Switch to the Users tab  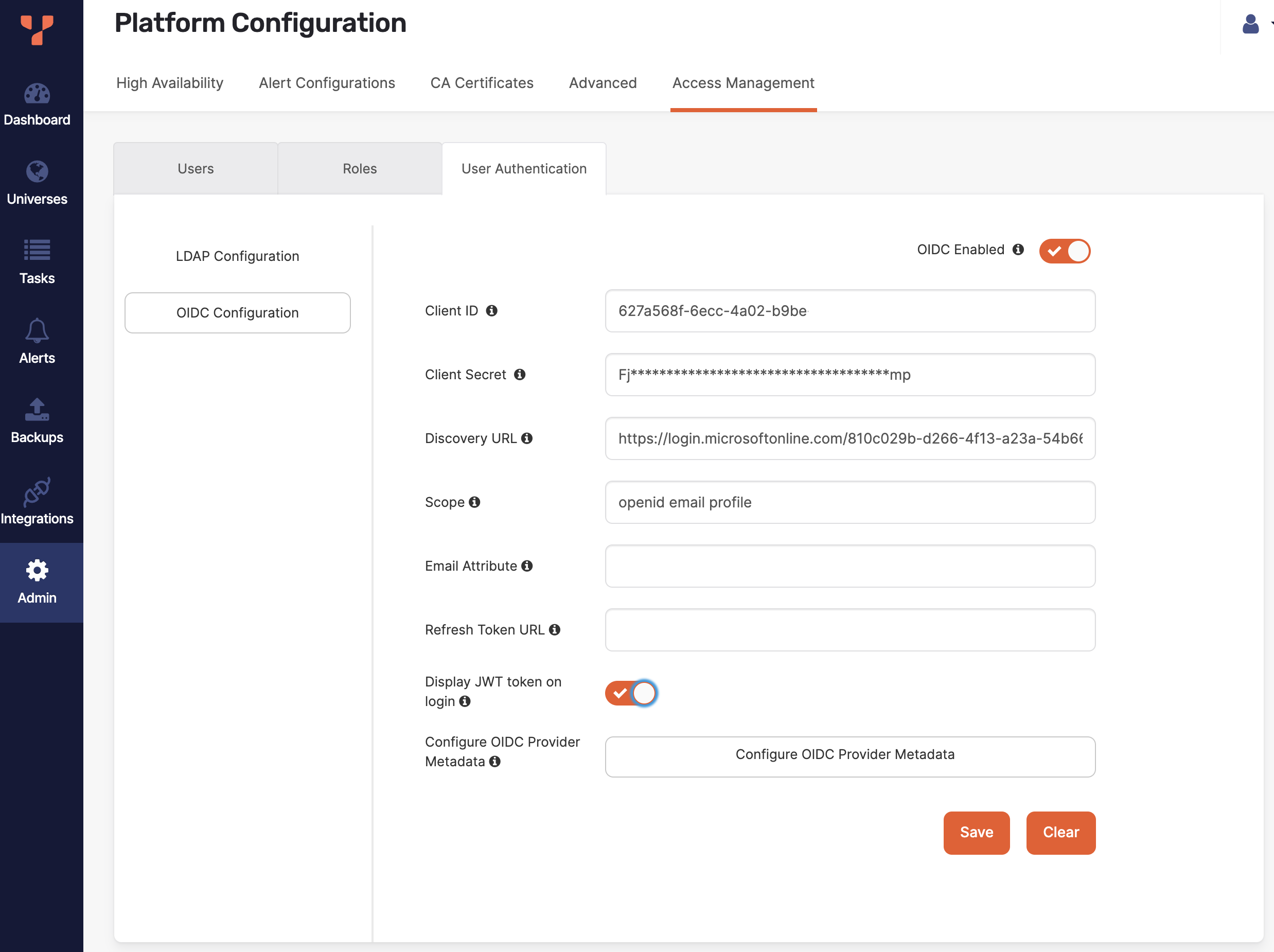click(x=195, y=168)
